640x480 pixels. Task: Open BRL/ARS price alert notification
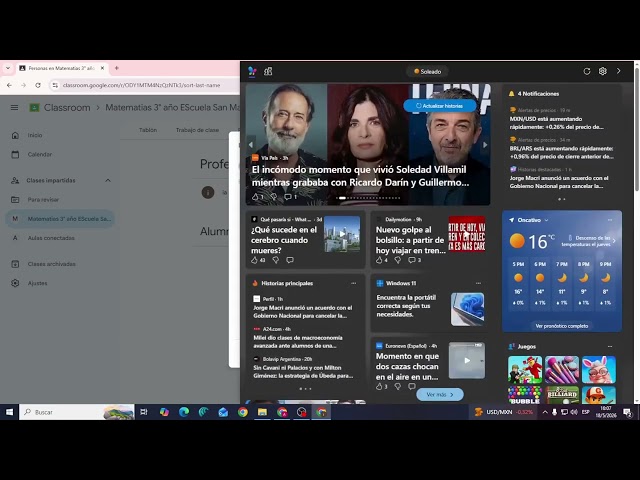pos(561,152)
